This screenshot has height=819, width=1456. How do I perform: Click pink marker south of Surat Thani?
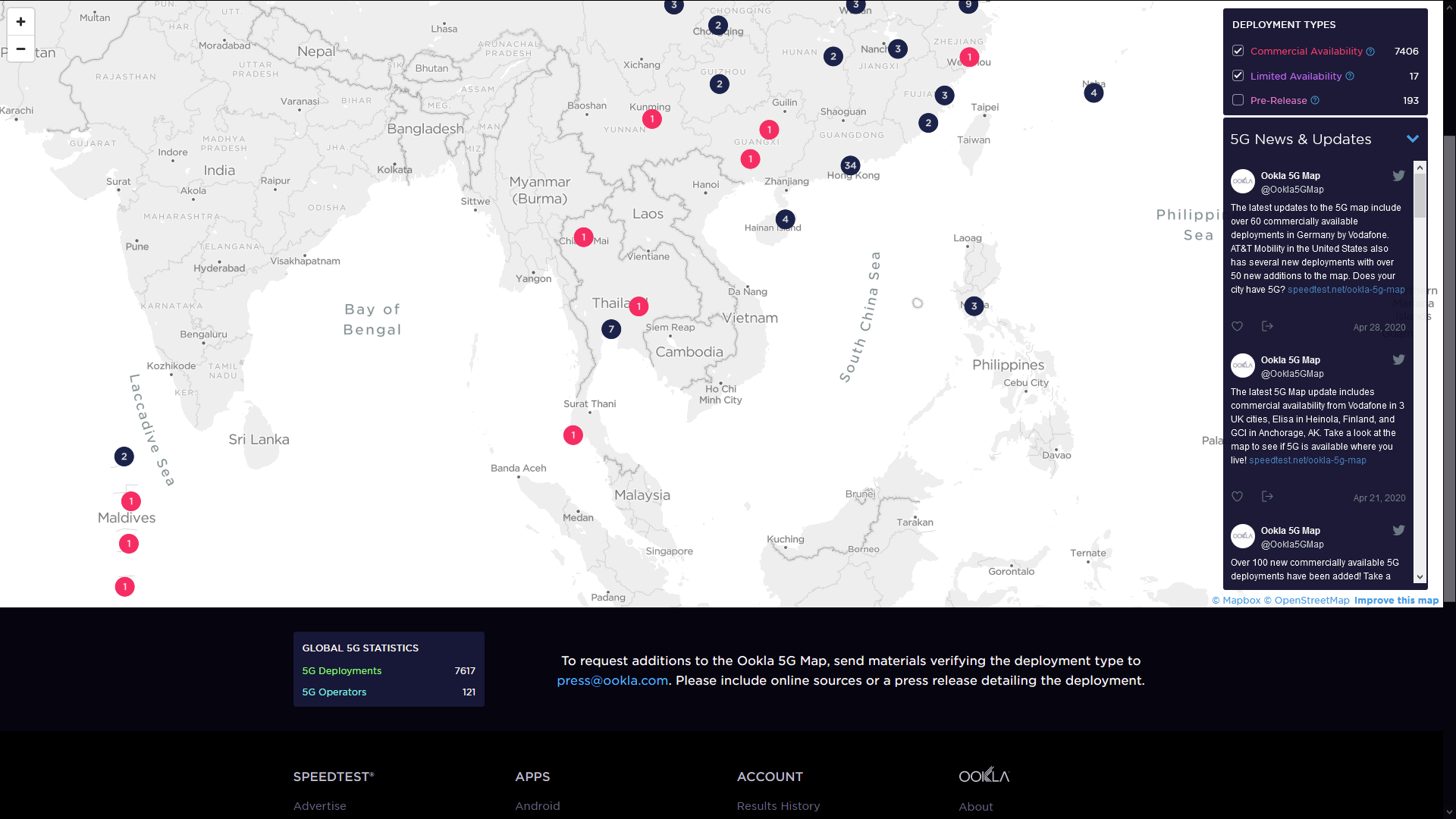pyautogui.click(x=573, y=435)
